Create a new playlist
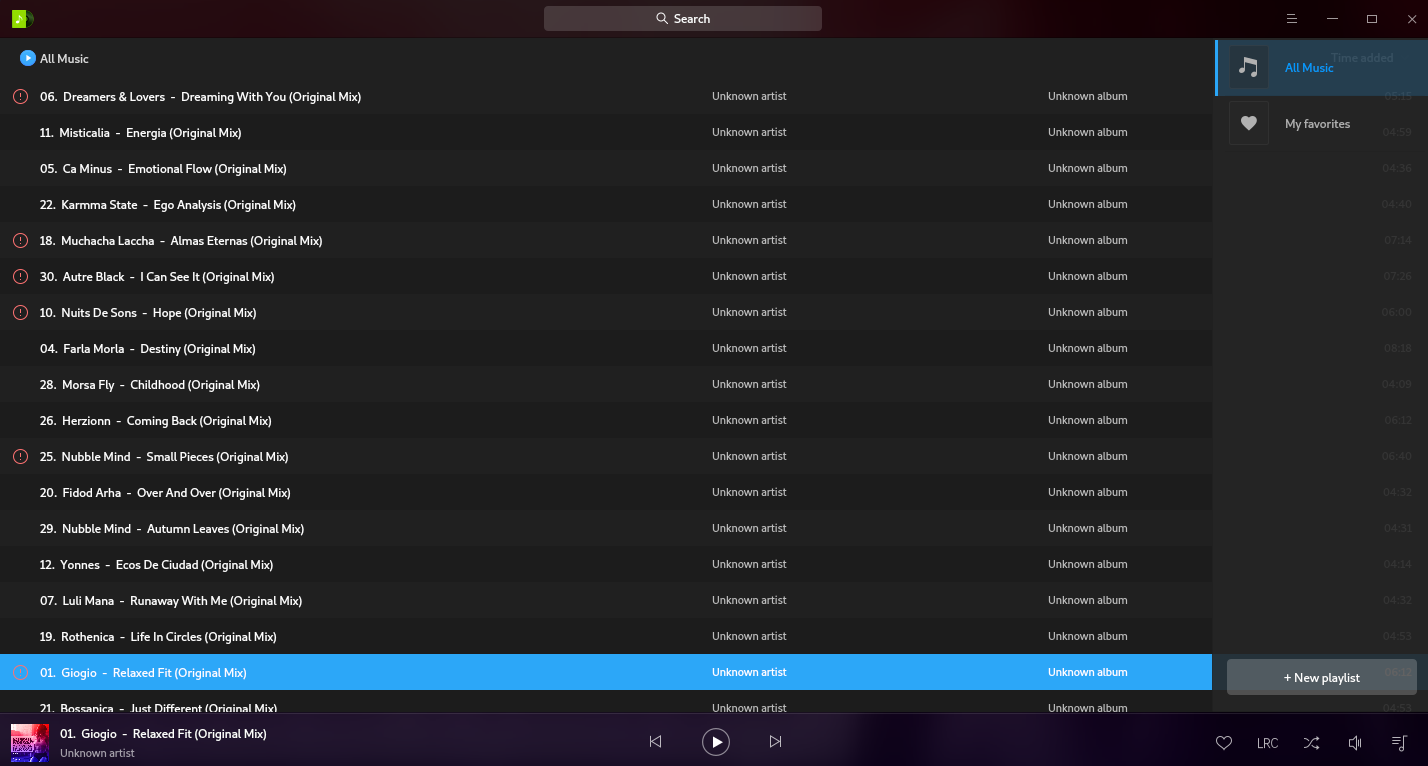Image resolution: width=1428 pixels, height=766 pixels. [1321, 677]
